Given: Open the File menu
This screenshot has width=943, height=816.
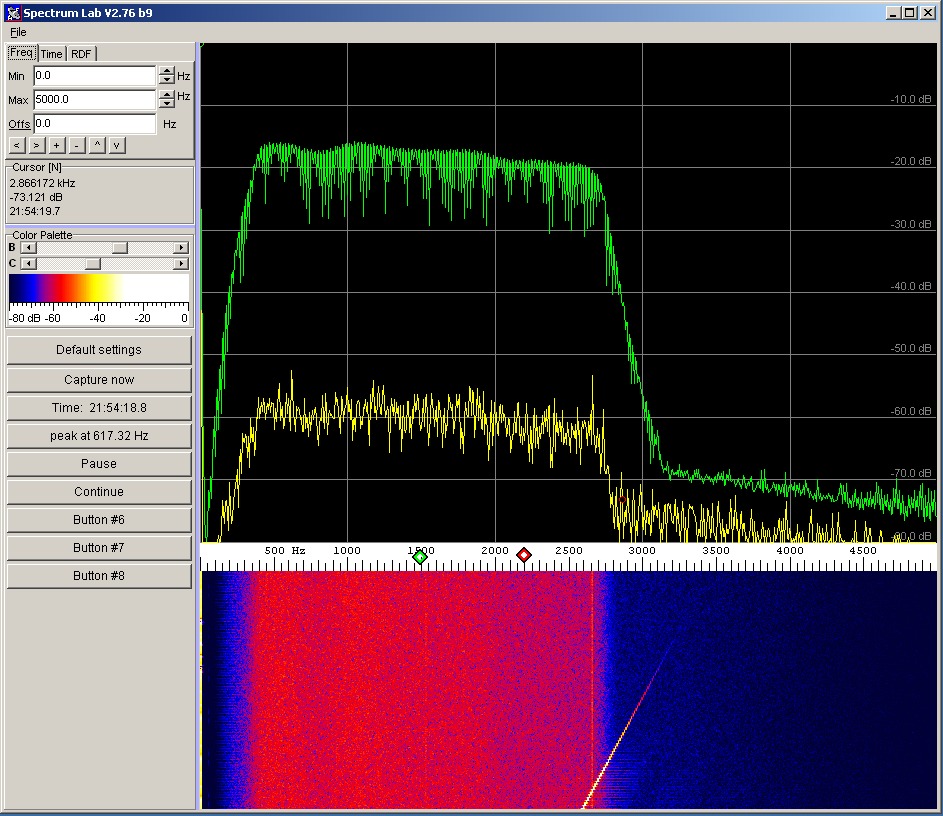Looking at the screenshot, I should 18,32.
